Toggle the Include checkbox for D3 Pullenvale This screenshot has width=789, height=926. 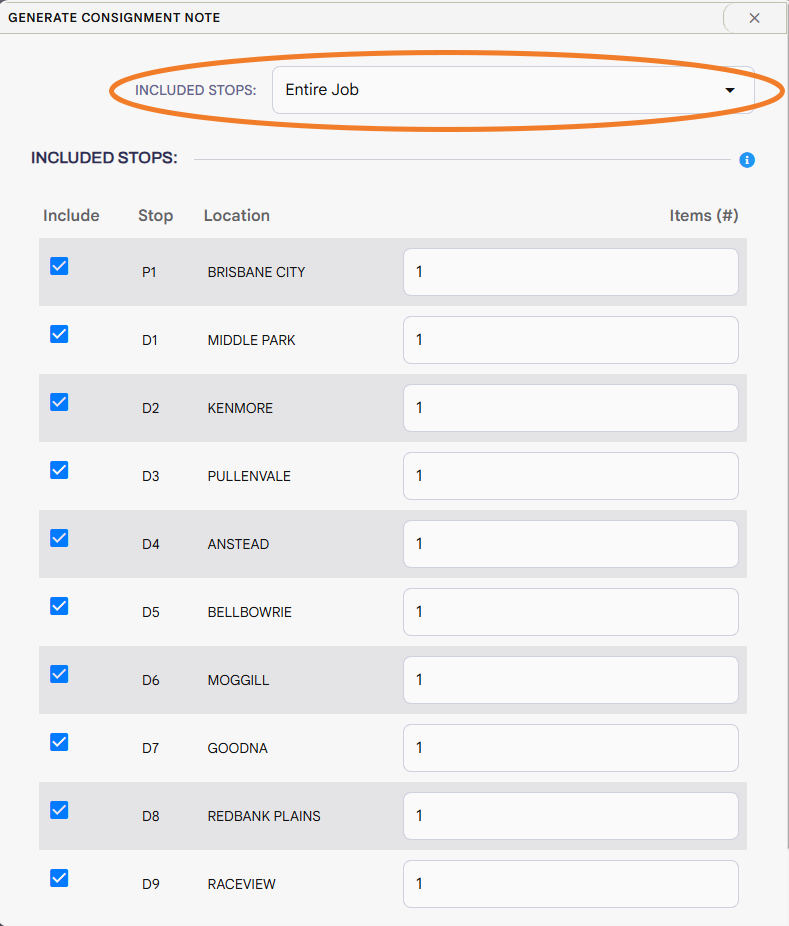tap(59, 470)
